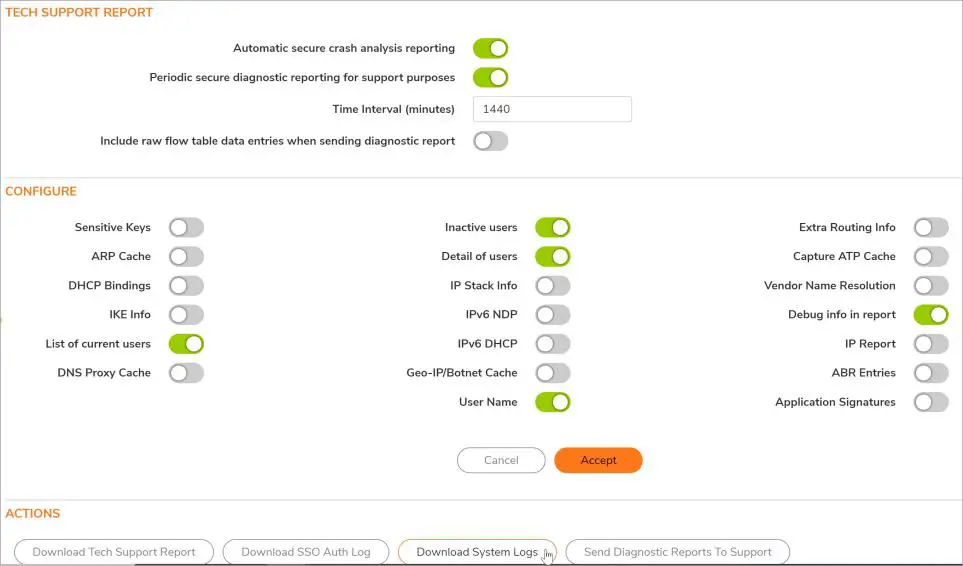Download the Tech Support Report

[x=114, y=552]
